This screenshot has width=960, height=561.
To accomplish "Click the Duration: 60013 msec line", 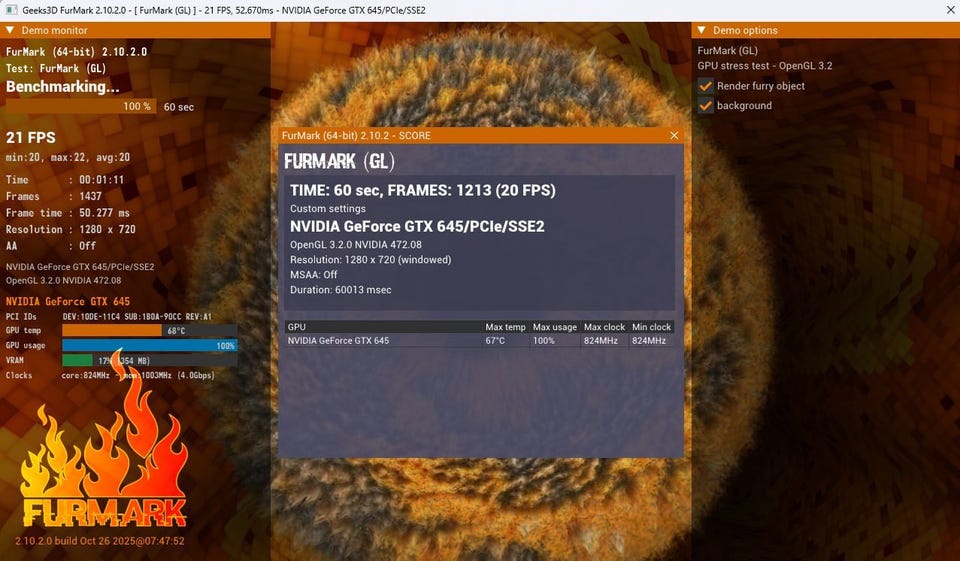I will [x=340, y=290].
